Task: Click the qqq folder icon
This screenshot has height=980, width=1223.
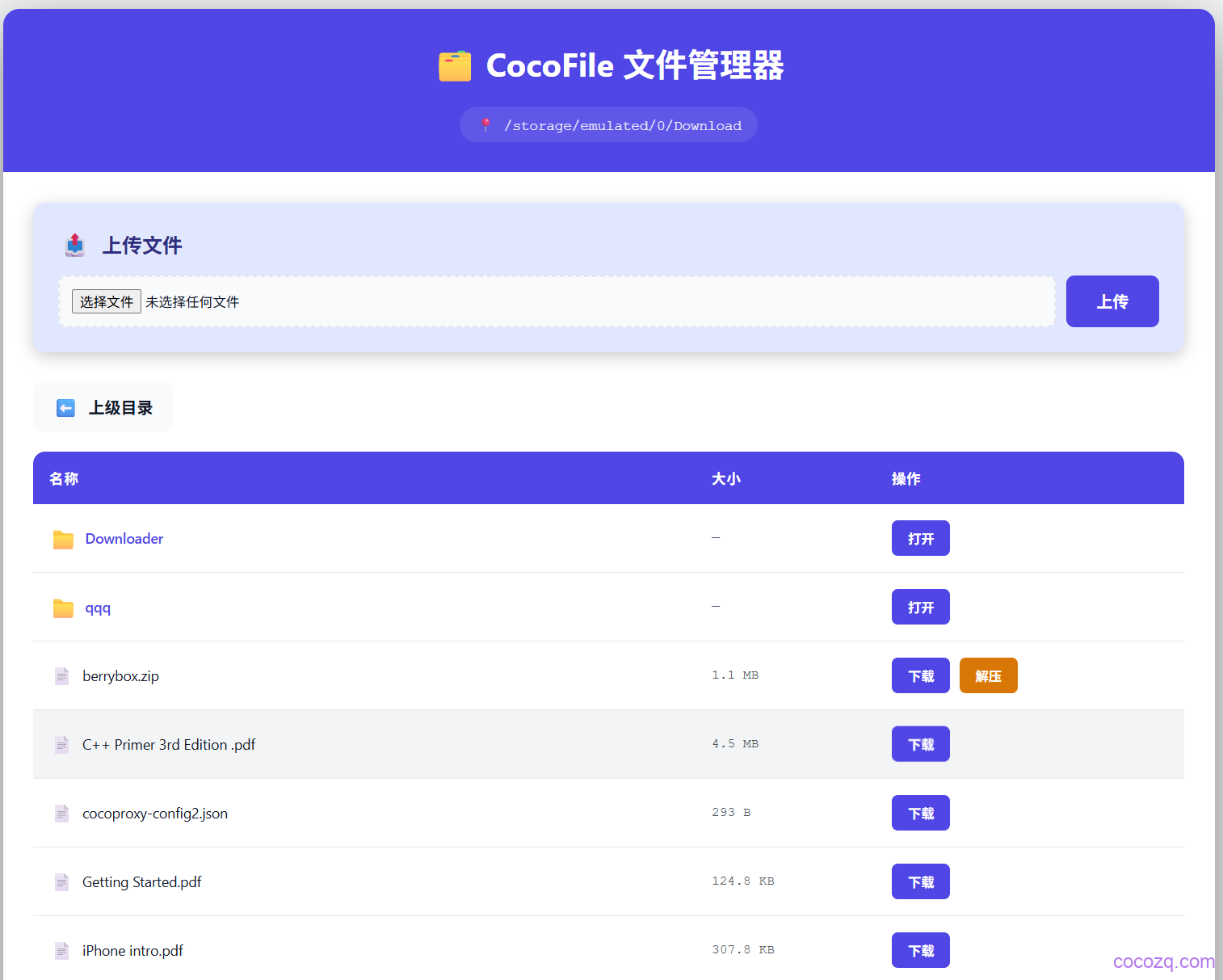Action: pyautogui.click(x=63, y=608)
